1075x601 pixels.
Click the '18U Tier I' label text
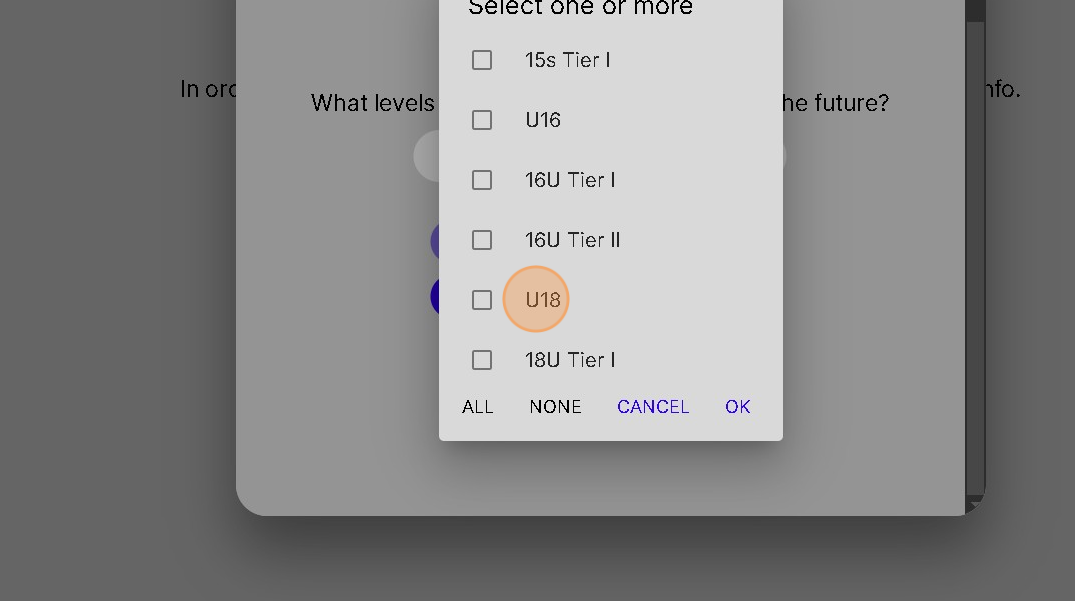tap(570, 360)
